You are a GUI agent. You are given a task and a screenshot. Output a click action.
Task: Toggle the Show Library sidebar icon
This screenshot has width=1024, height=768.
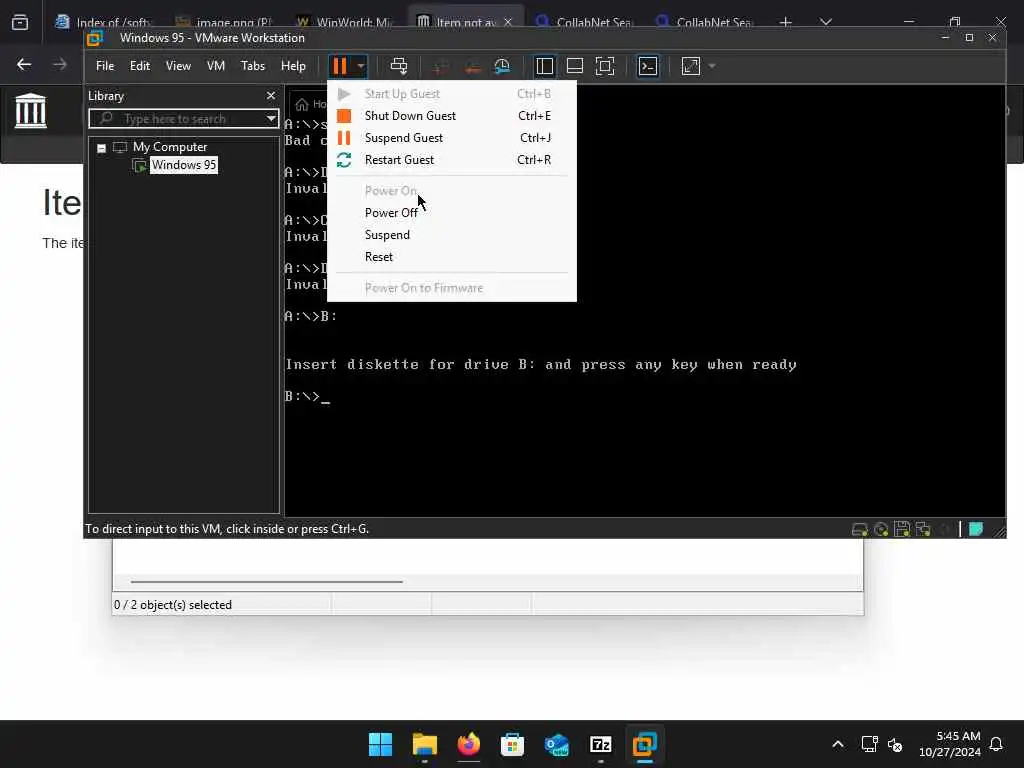(544, 66)
